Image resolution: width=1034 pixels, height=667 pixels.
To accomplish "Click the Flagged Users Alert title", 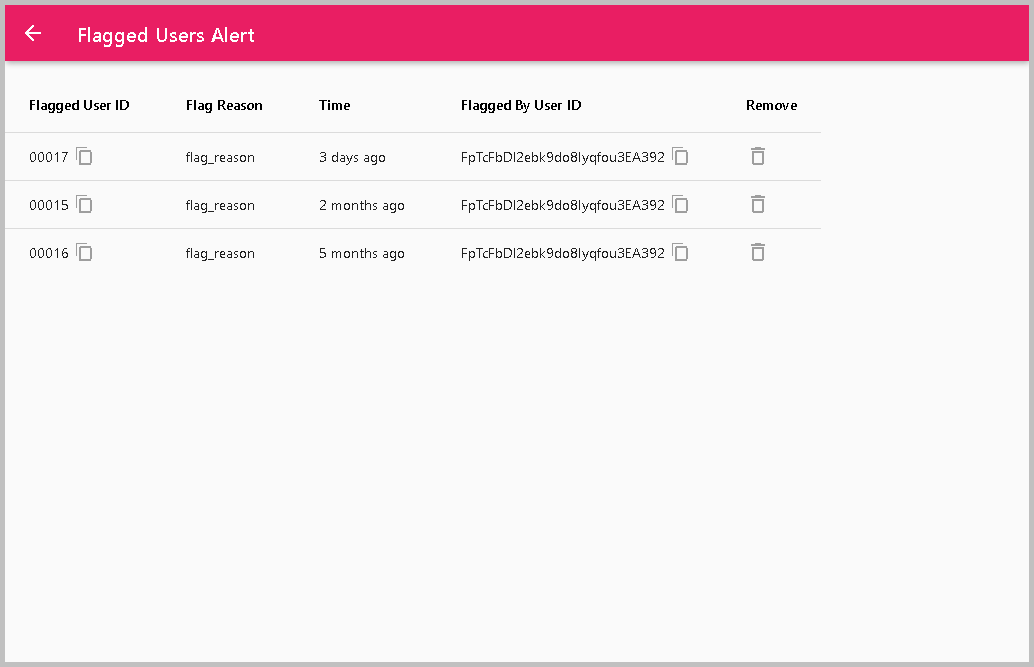I will [166, 35].
